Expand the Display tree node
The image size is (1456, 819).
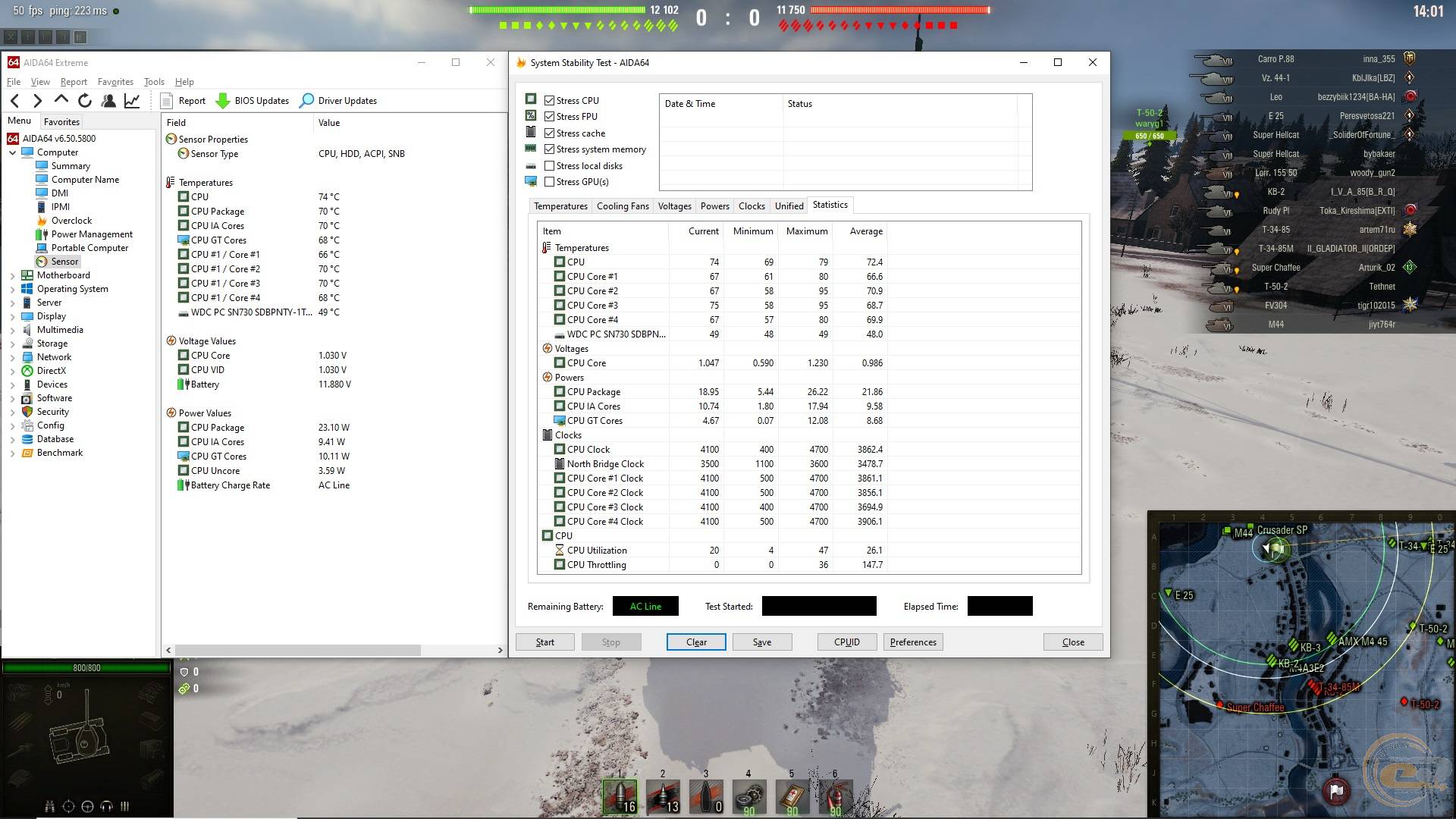(x=13, y=316)
